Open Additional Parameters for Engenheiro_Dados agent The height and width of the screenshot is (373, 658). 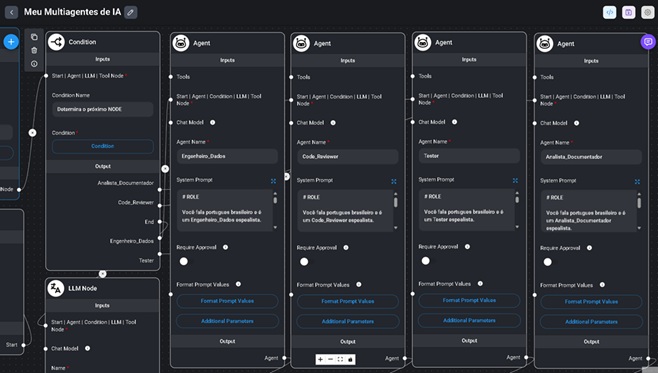coord(227,321)
